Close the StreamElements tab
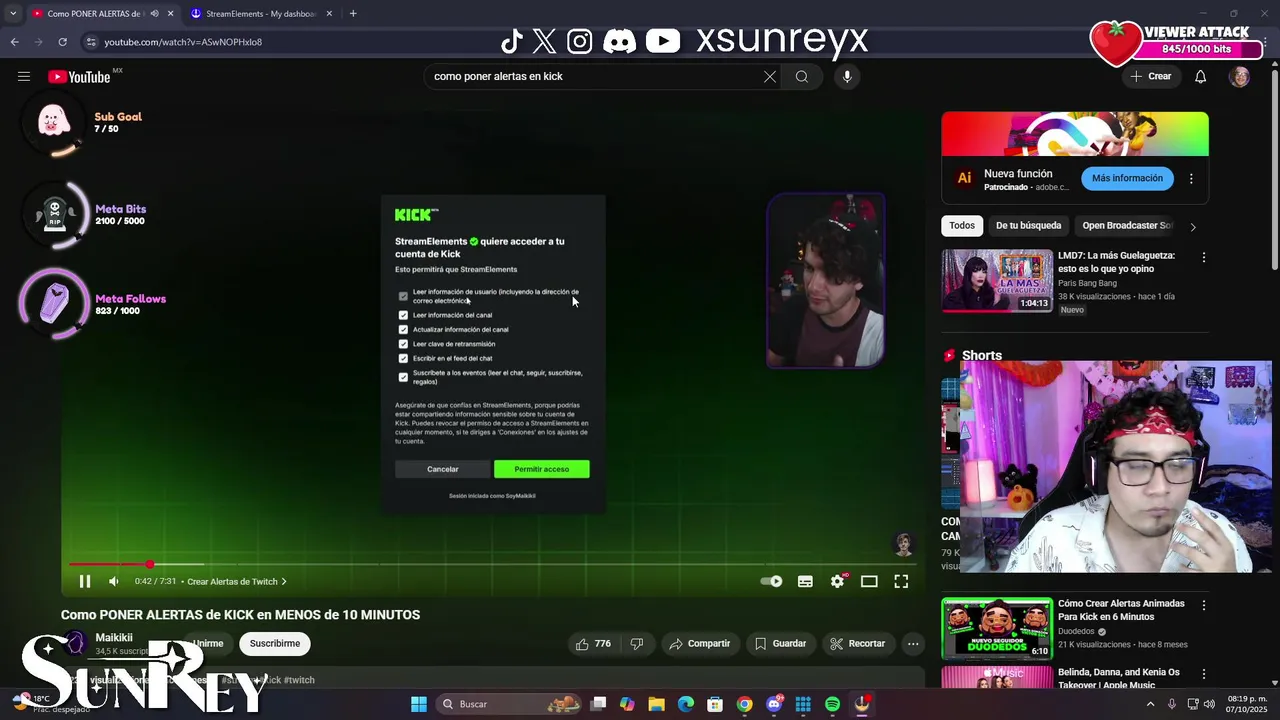Screen dimensions: 1280x720 point(329,14)
